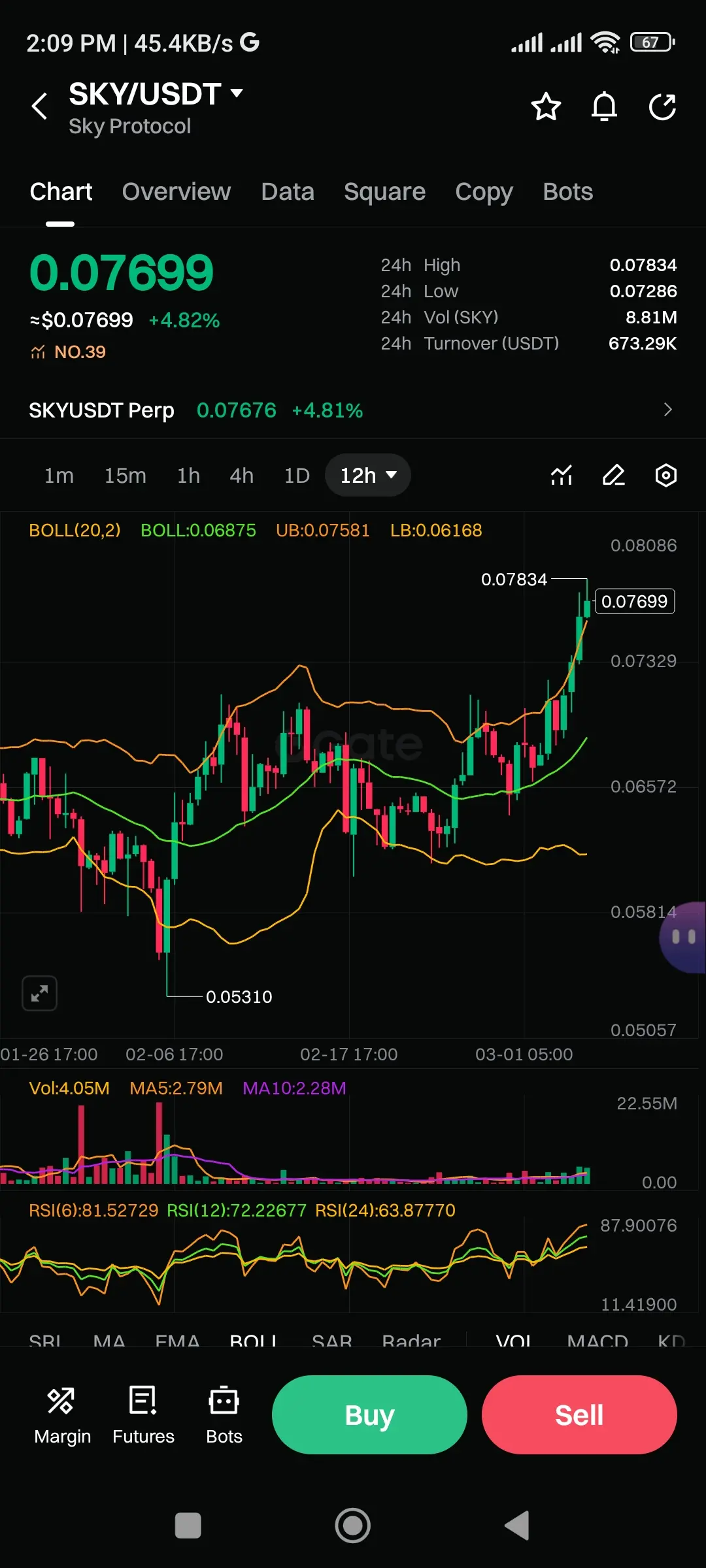Image resolution: width=706 pixels, height=1568 pixels.
Task: Tap the 0.07834 high marker on chart
Action: tap(514, 580)
